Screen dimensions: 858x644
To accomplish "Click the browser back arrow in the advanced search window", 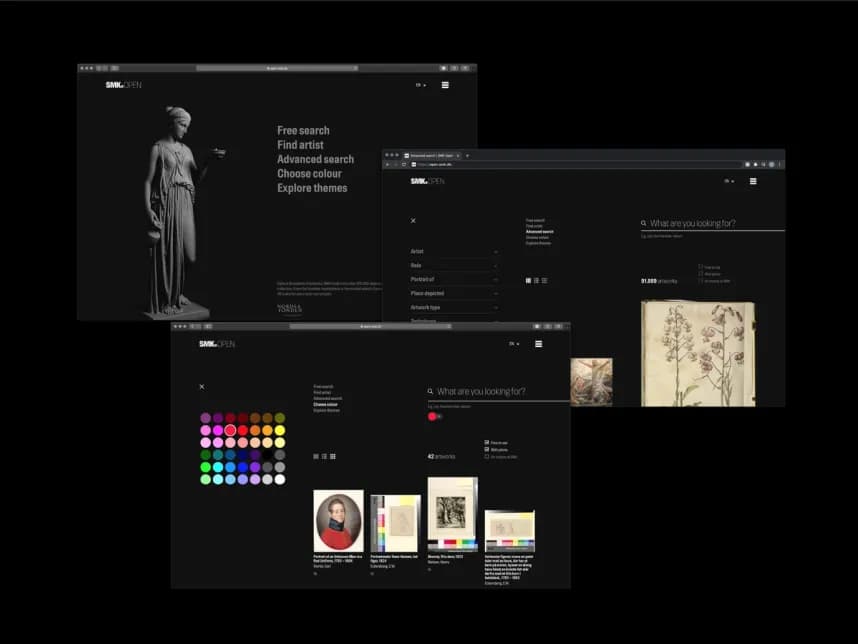I will coord(387,165).
